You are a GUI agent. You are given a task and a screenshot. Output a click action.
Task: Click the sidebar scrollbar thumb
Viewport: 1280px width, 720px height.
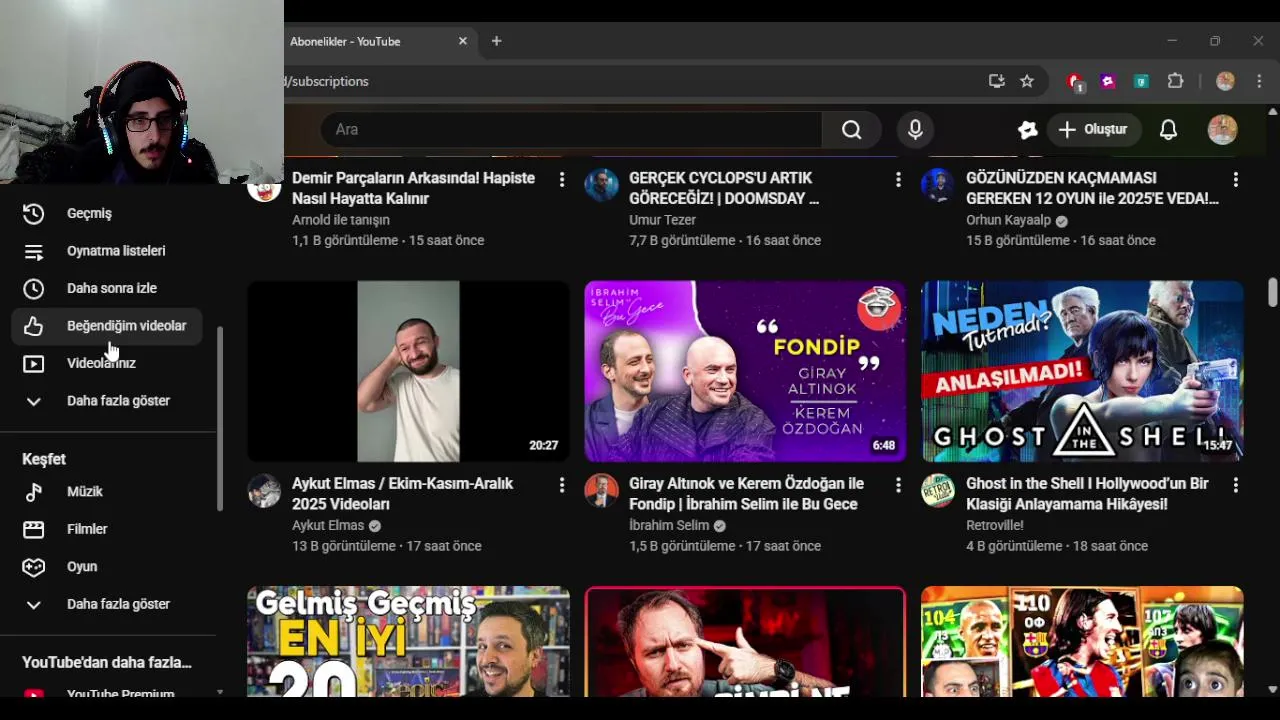click(x=220, y=418)
